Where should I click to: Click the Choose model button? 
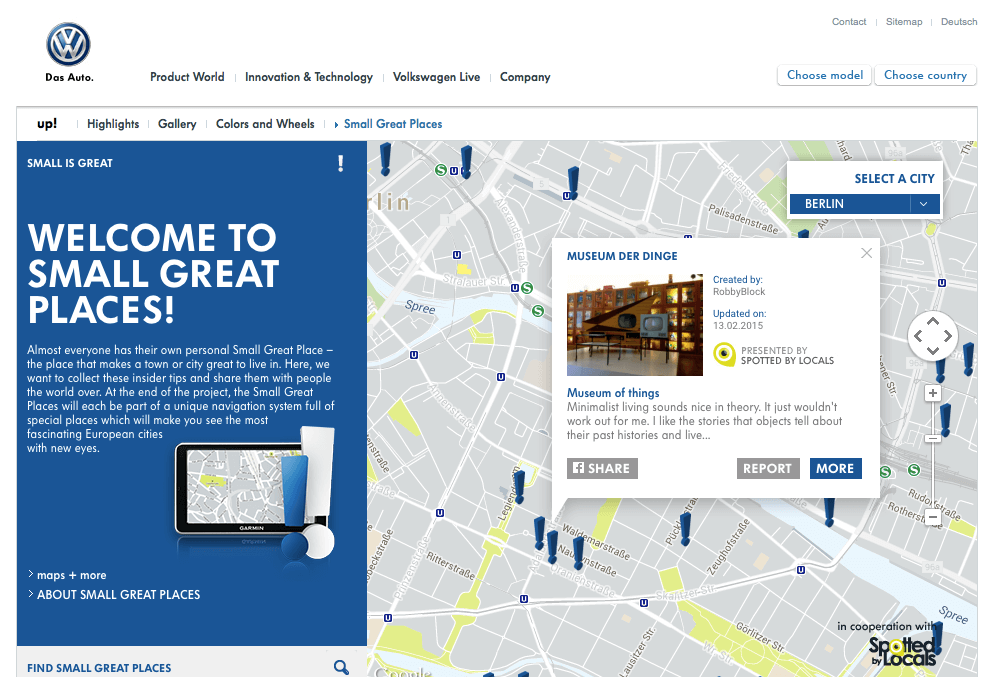(824, 75)
